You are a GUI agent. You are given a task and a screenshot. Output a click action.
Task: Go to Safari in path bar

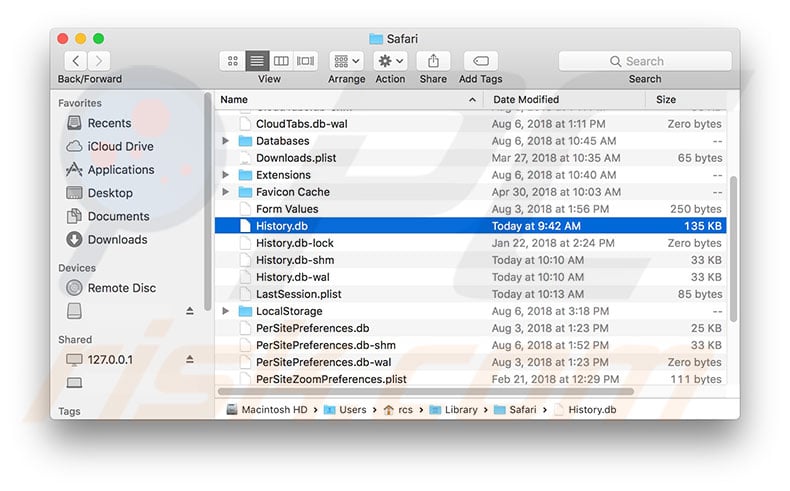click(x=515, y=409)
